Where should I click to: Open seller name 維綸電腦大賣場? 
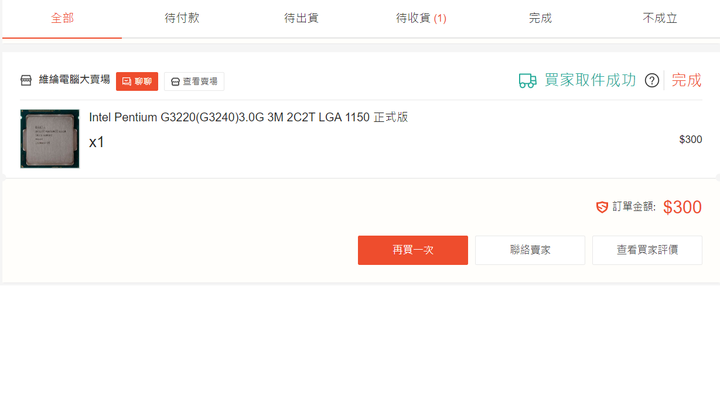pyautogui.click(x=74, y=80)
